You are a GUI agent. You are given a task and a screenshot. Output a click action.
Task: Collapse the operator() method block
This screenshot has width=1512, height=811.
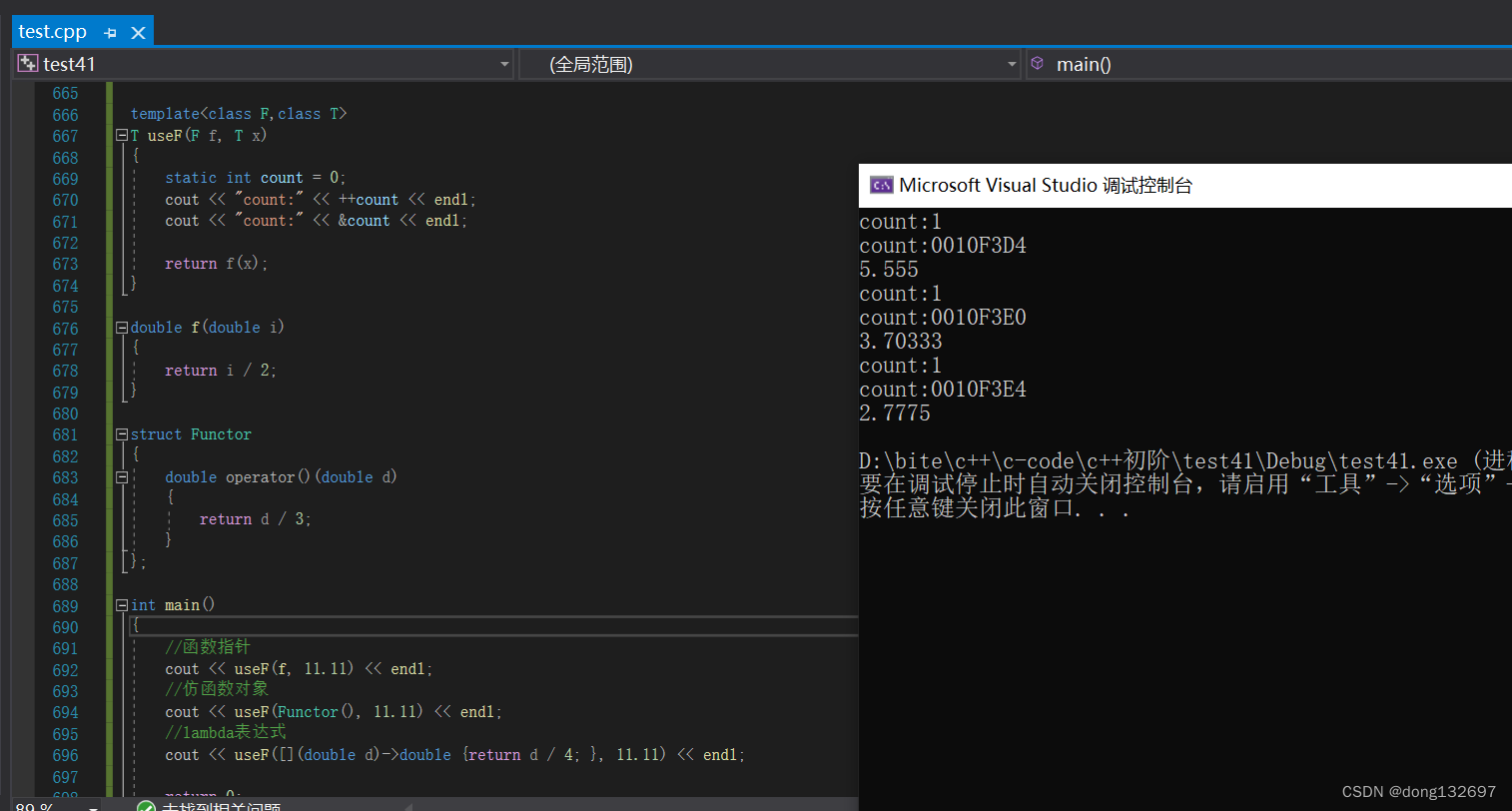click(122, 477)
